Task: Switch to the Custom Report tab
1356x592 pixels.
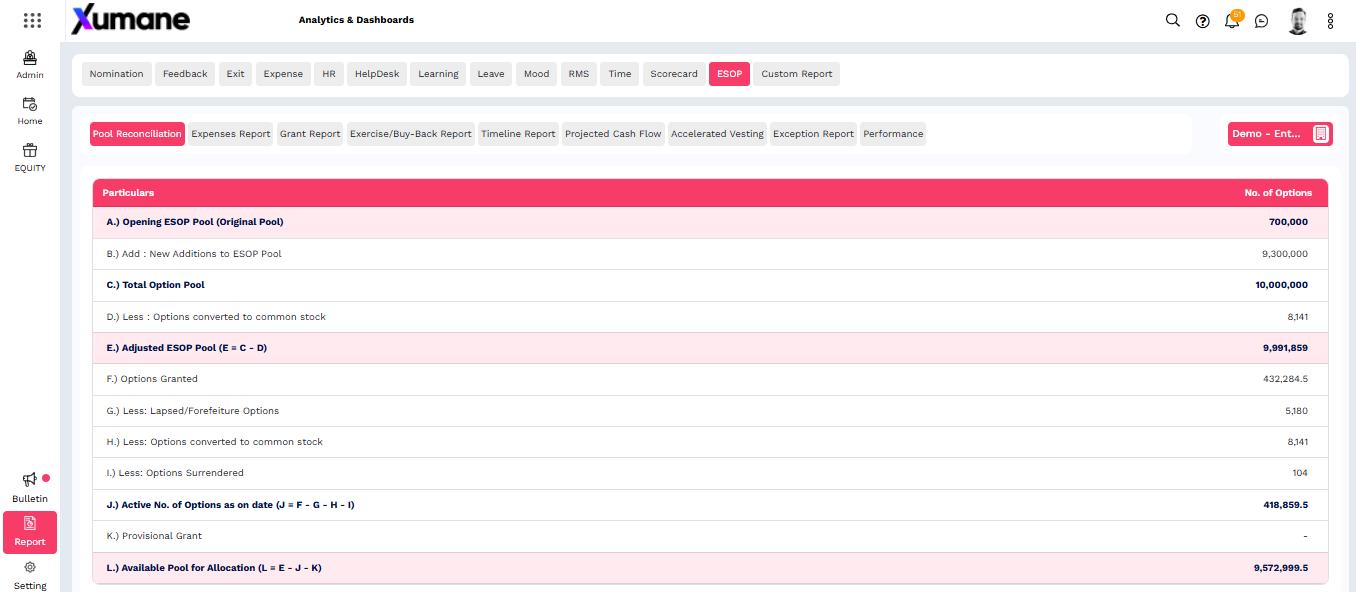Action: tap(796, 74)
